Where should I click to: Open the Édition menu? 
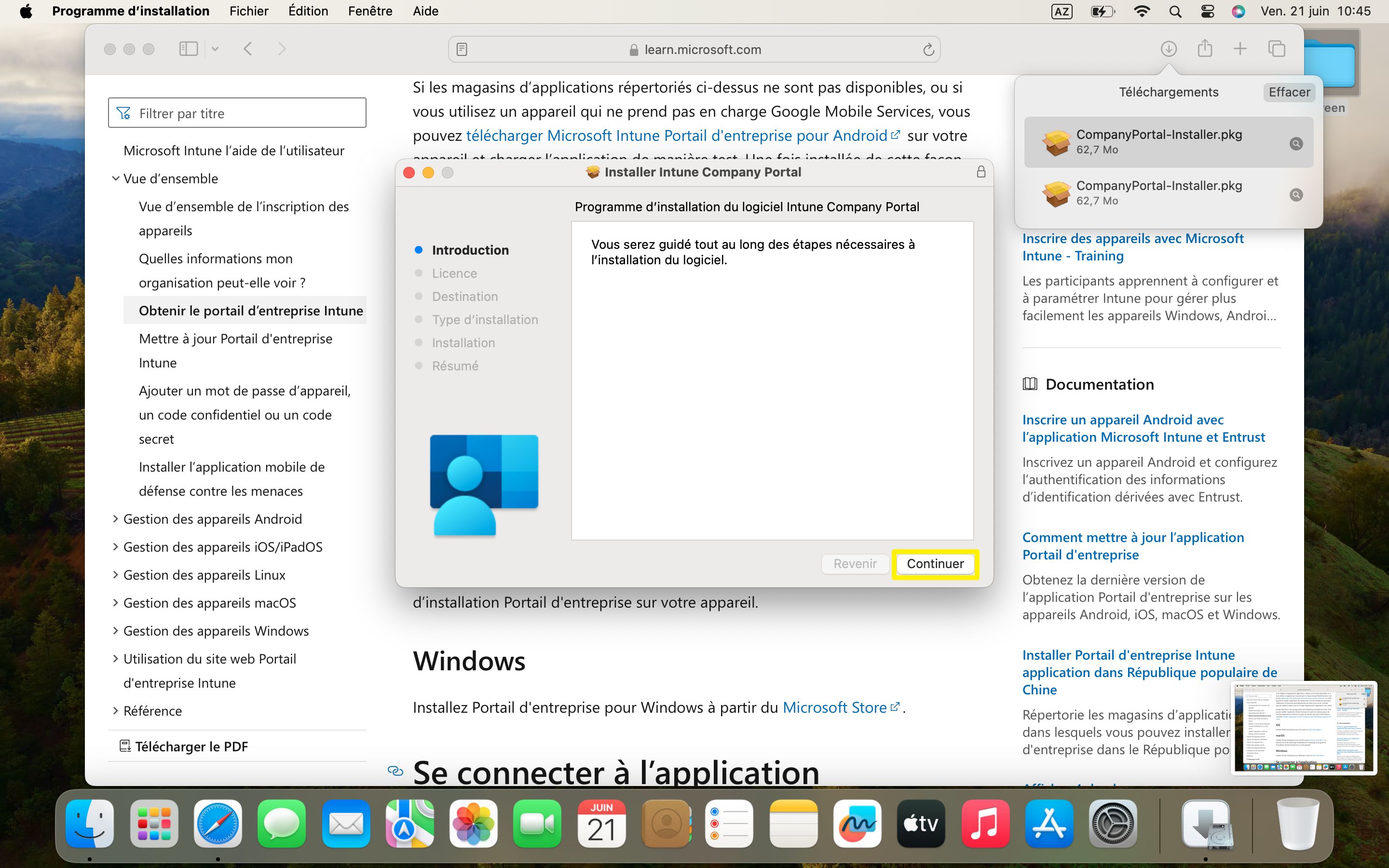pyautogui.click(x=308, y=11)
